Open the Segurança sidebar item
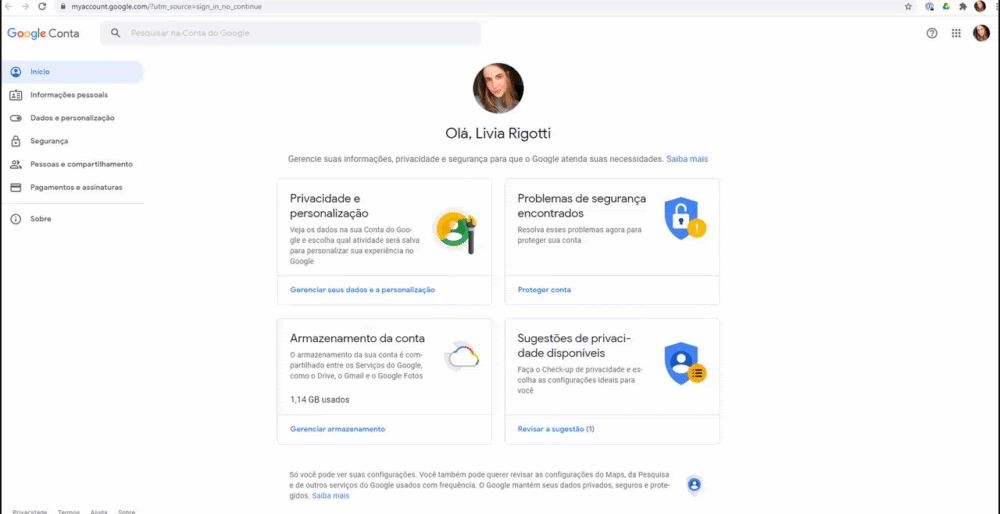The width and height of the screenshot is (1000, 514). (49, 141)
